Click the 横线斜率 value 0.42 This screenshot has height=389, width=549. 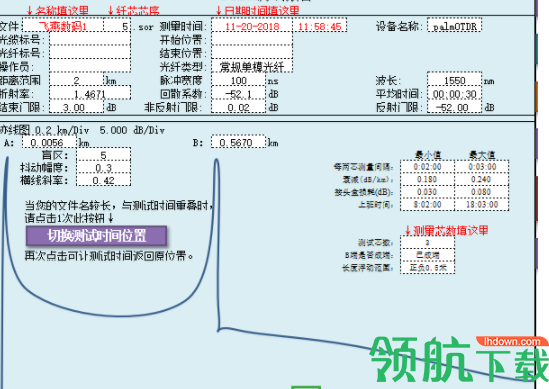click(103, 180)
